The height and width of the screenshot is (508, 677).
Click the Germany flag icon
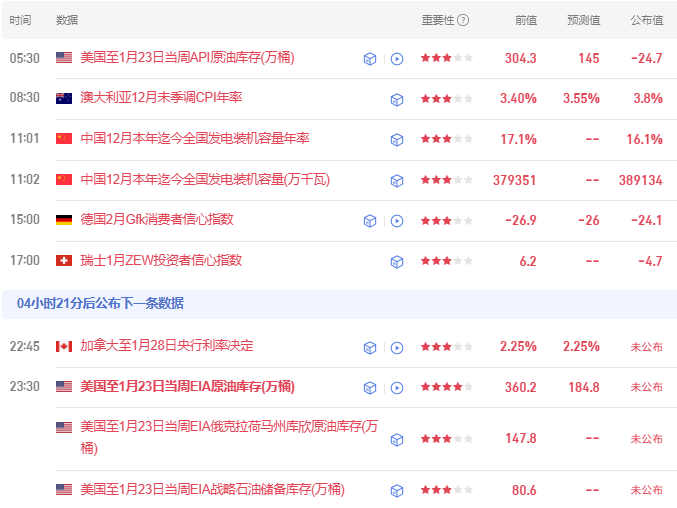click(x=64, y=220)
